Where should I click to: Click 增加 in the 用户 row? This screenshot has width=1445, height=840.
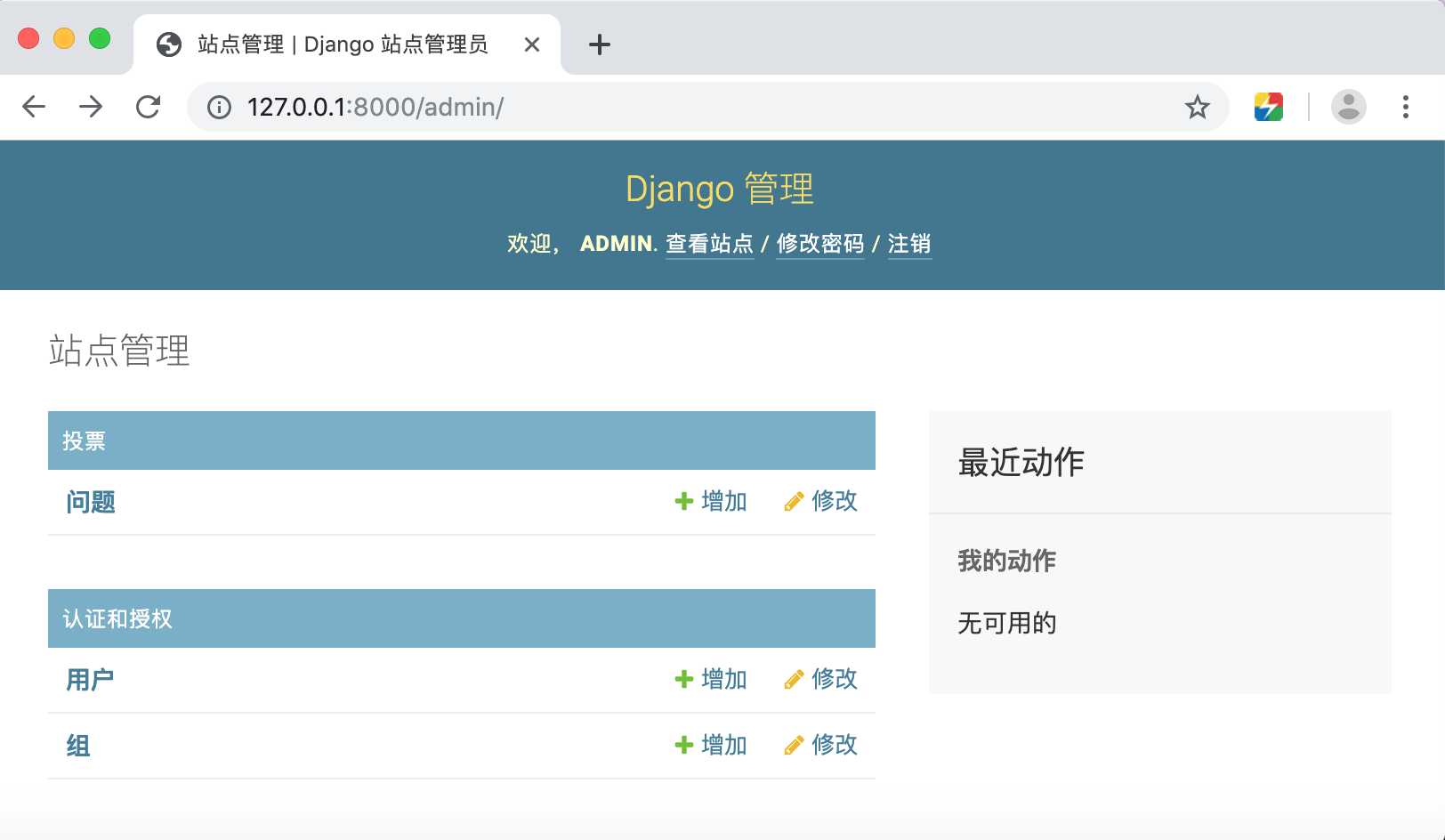(711, 680)
